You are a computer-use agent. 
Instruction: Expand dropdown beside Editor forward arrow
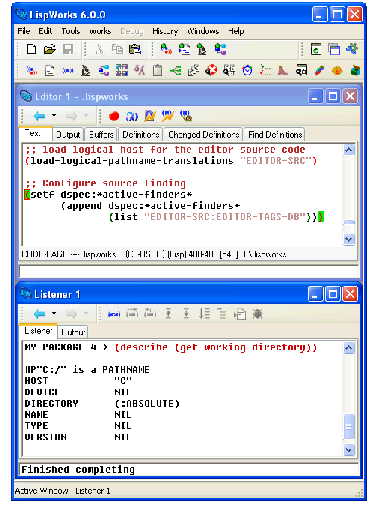tap(86, 116)
